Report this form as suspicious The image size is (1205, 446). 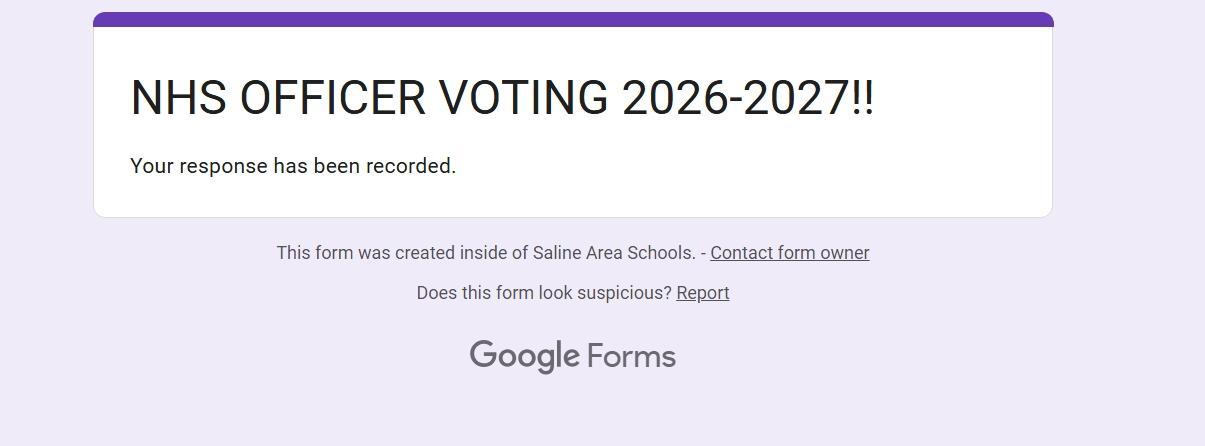coord(702,293)
